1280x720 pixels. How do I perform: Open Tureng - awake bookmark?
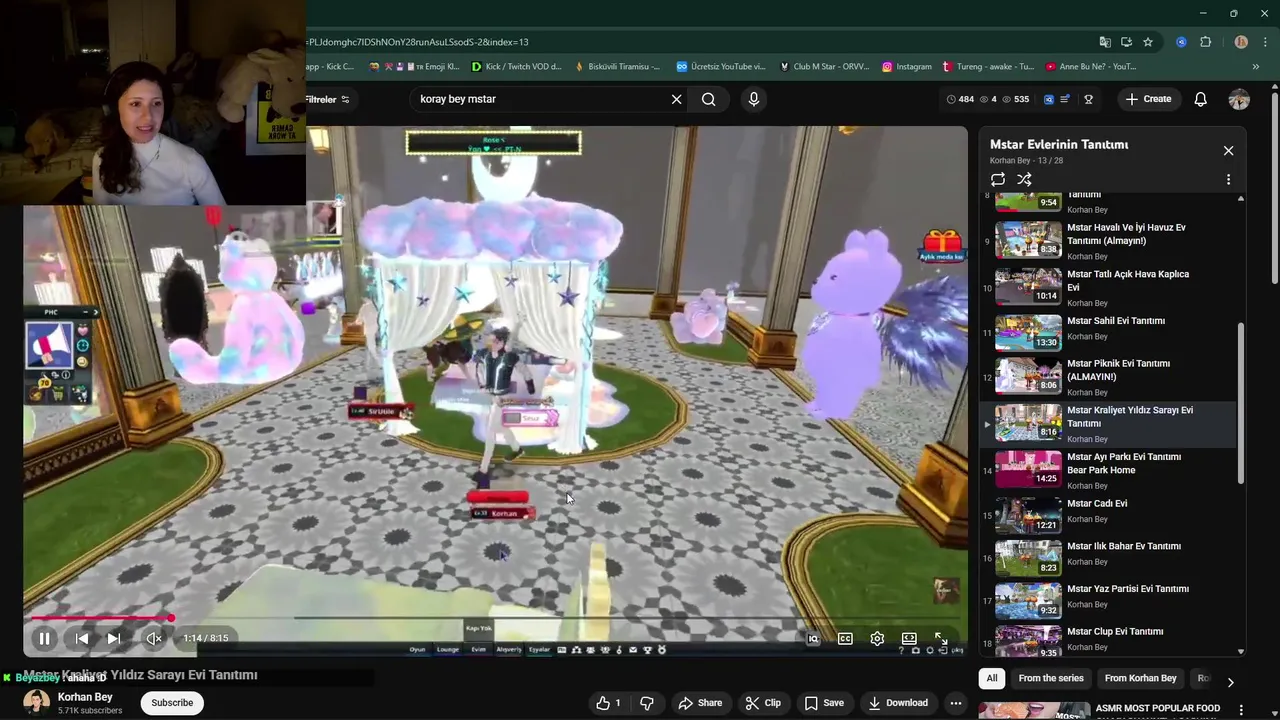(x=988, y=67)
